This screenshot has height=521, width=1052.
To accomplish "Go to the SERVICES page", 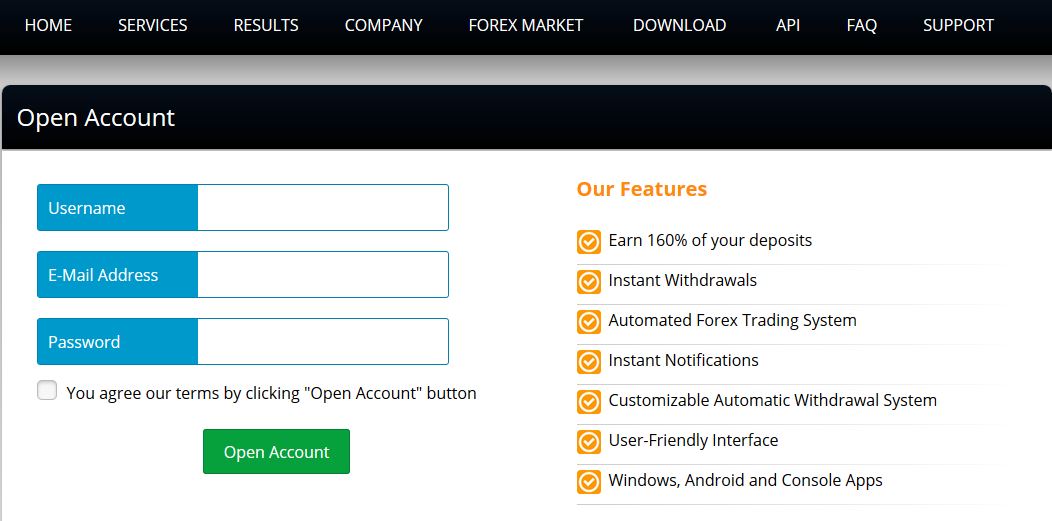I will tap(152, 25).
